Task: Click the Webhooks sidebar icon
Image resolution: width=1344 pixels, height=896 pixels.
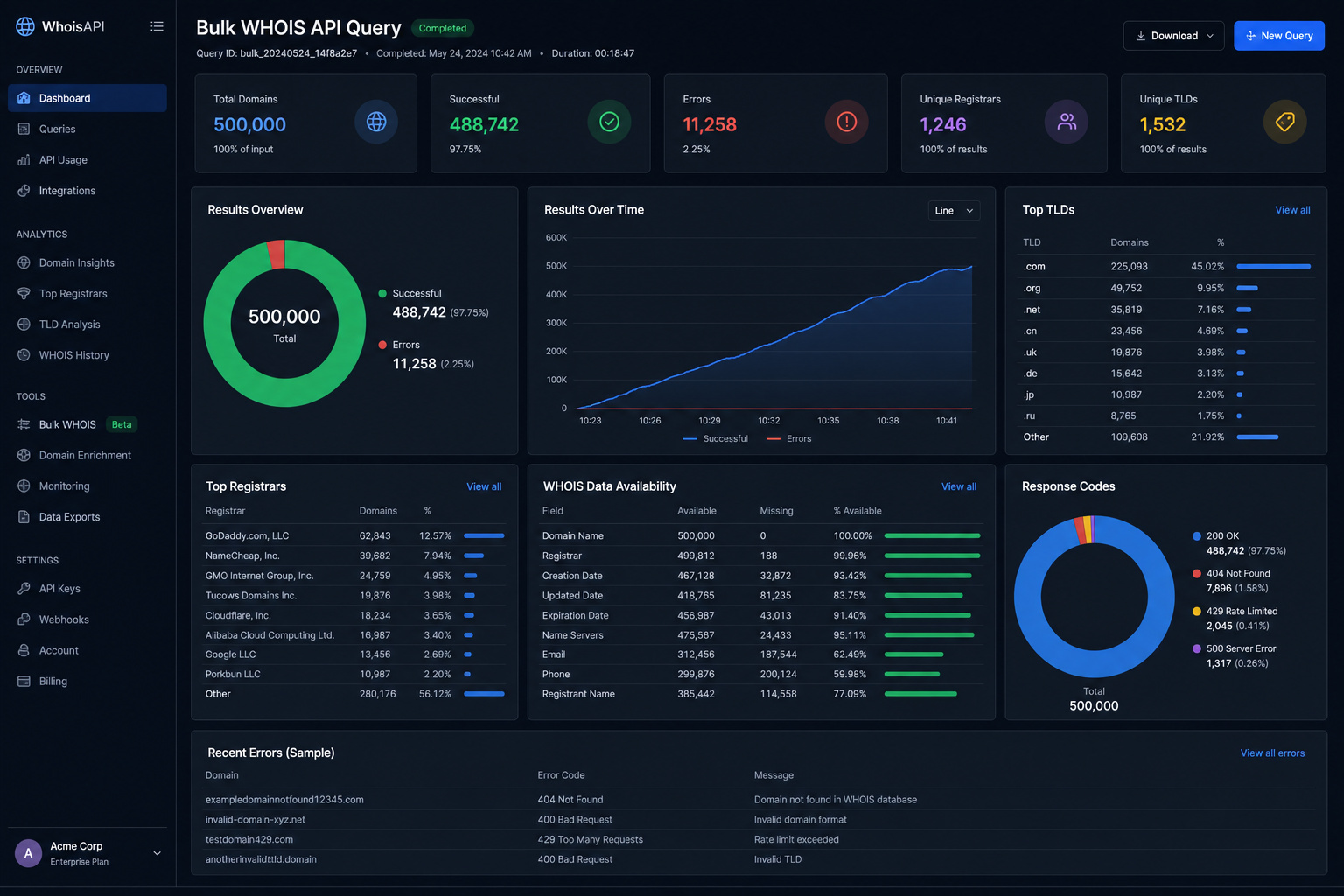Action: coord(24,619)
